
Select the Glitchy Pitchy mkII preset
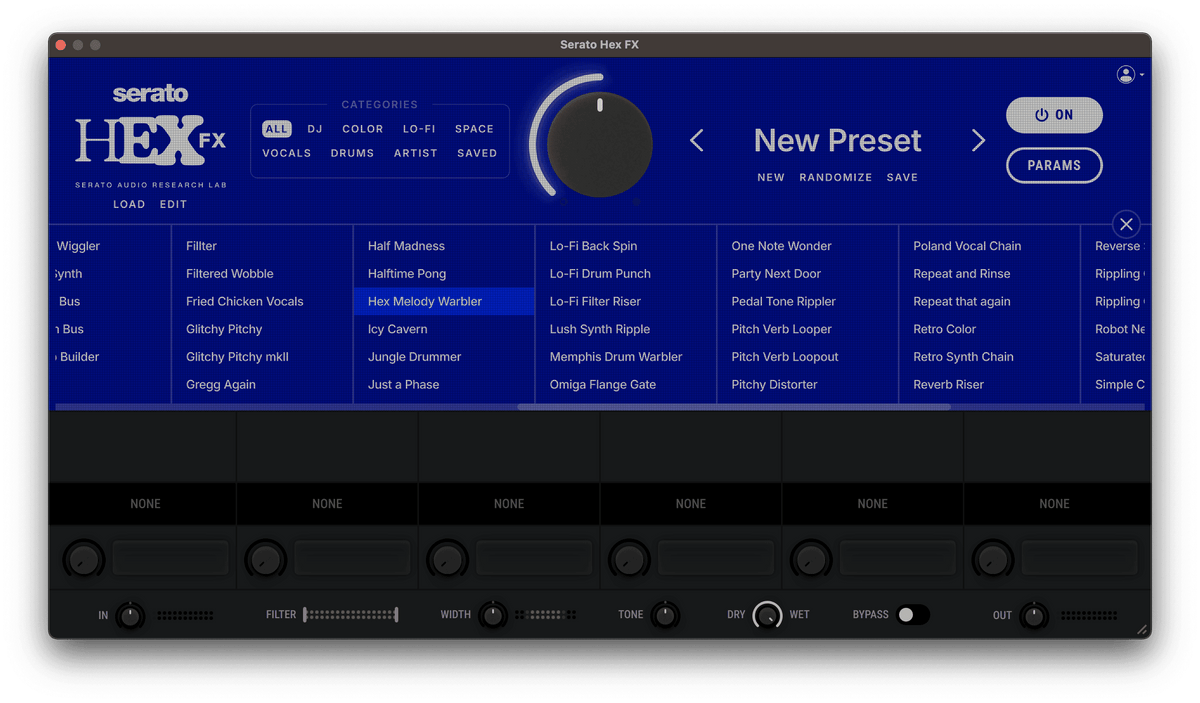237,357
